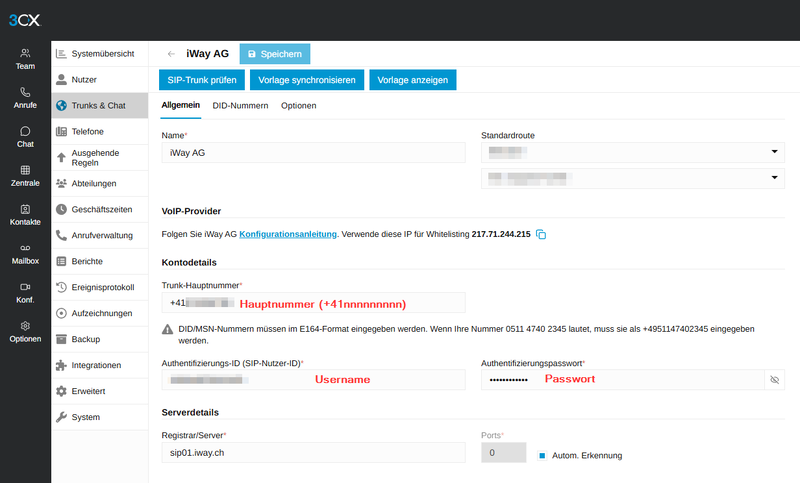Click the VoIP-Provider section heading

pyautogui.click(x=191, y=211)
